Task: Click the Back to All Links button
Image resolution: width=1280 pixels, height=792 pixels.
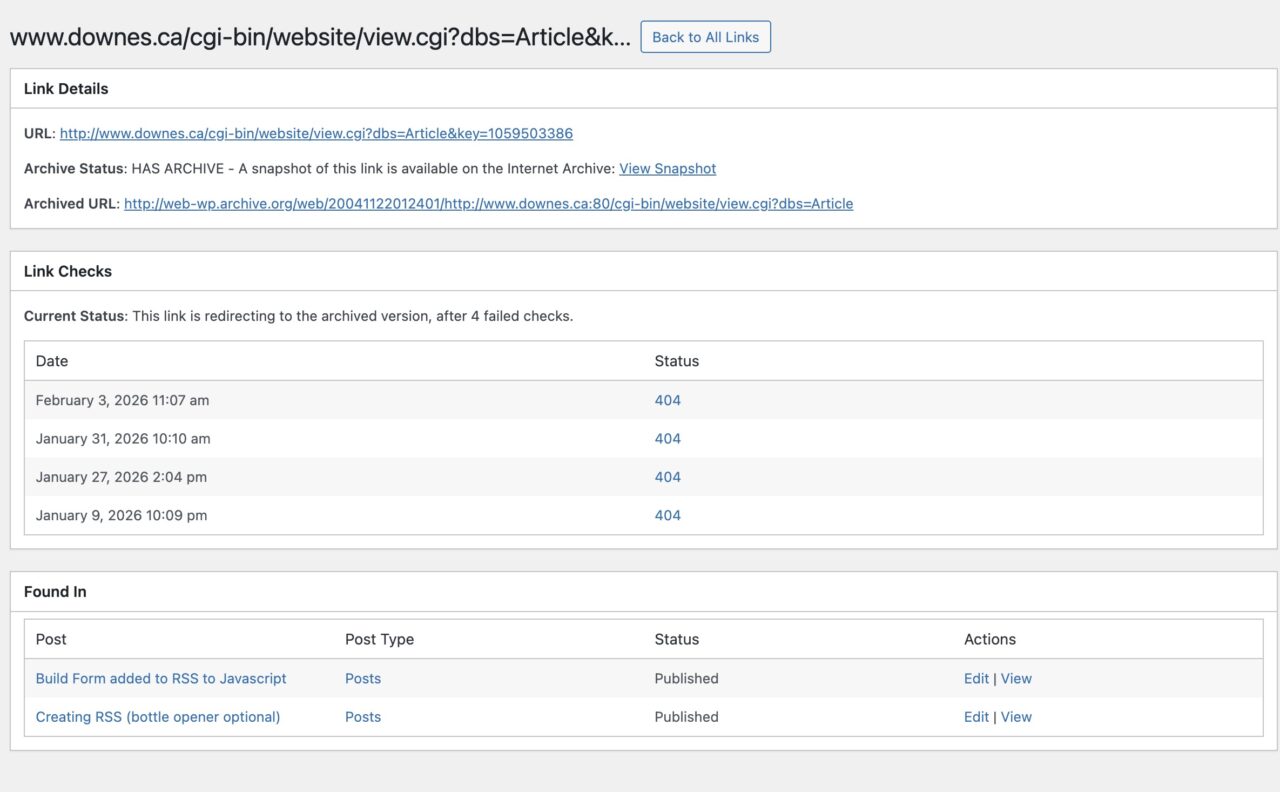Action: coord(705,37)
